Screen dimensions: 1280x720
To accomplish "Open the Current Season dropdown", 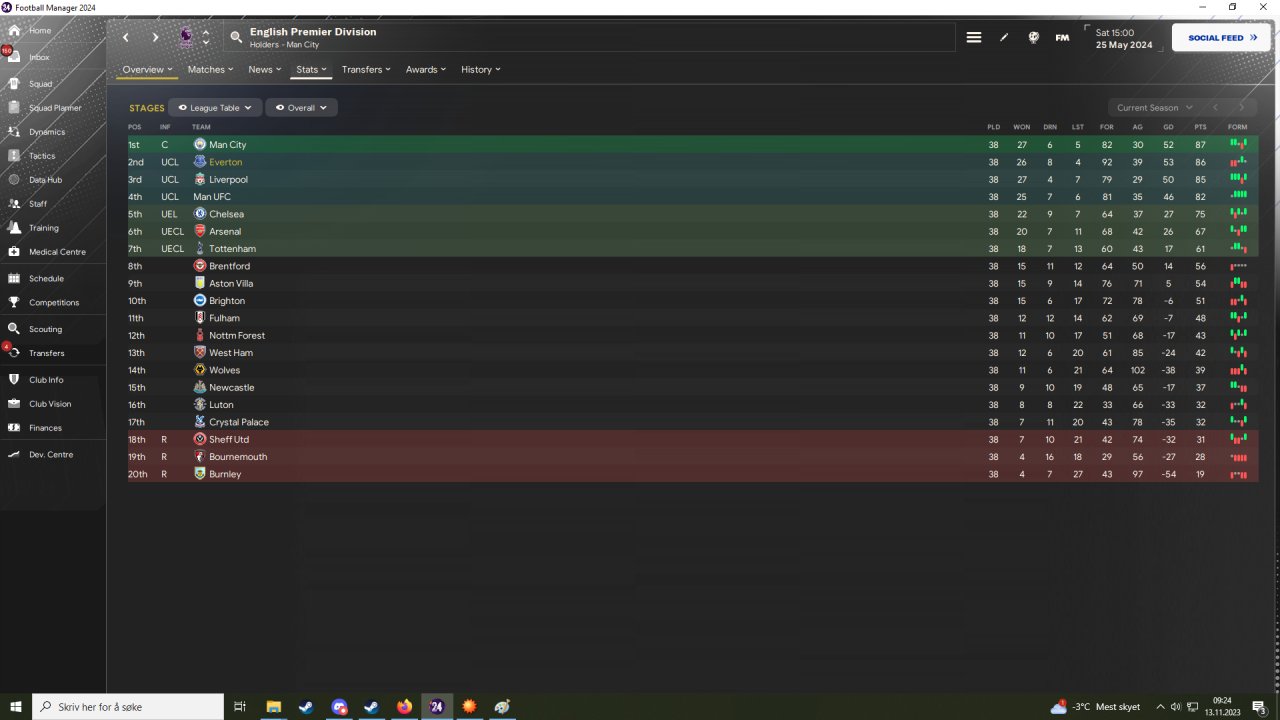I will tap(1154, 108).
